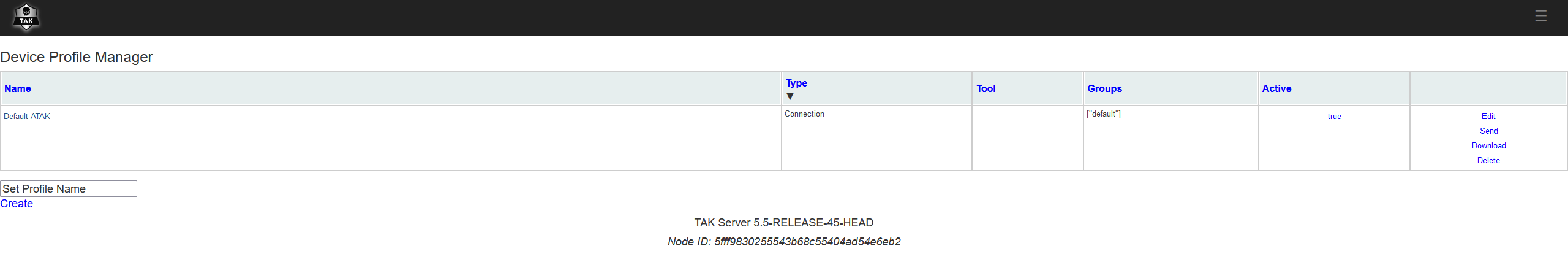Click the TAK logo icon
The height and width of the screenshot is (262, 1568).
[x=26, y=17]
